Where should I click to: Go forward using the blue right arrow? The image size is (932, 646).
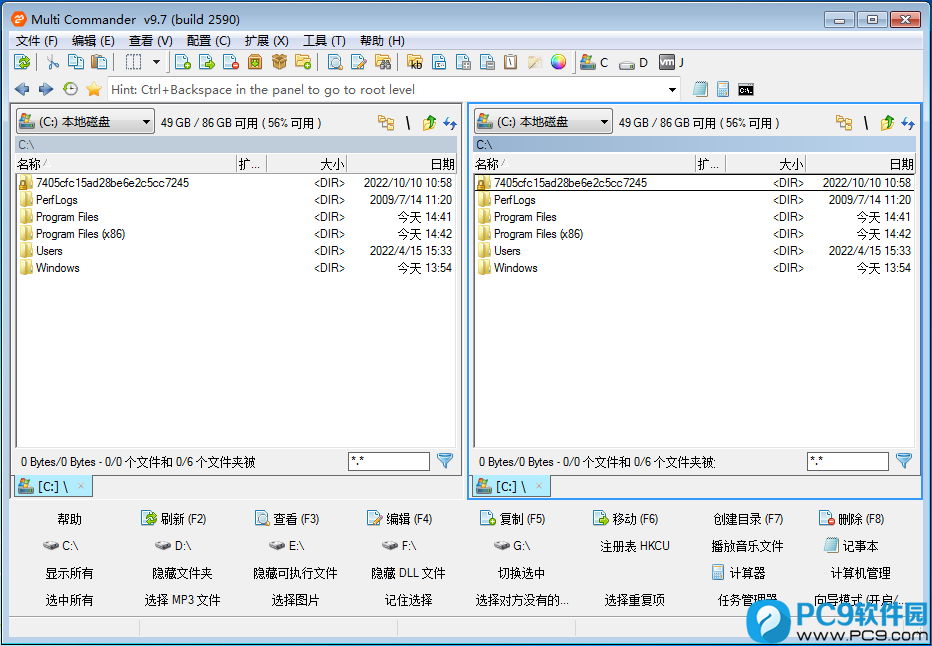tap(46, 90)
